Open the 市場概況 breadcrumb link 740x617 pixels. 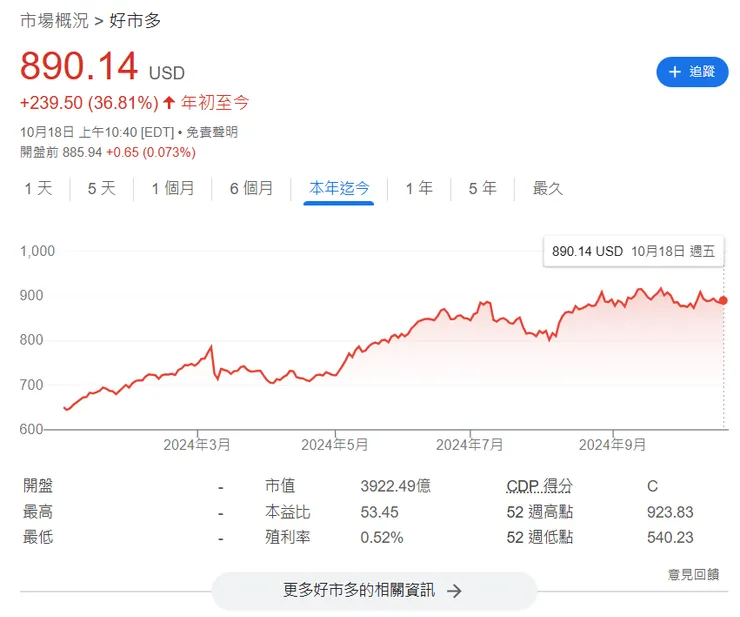click(54, 21)
